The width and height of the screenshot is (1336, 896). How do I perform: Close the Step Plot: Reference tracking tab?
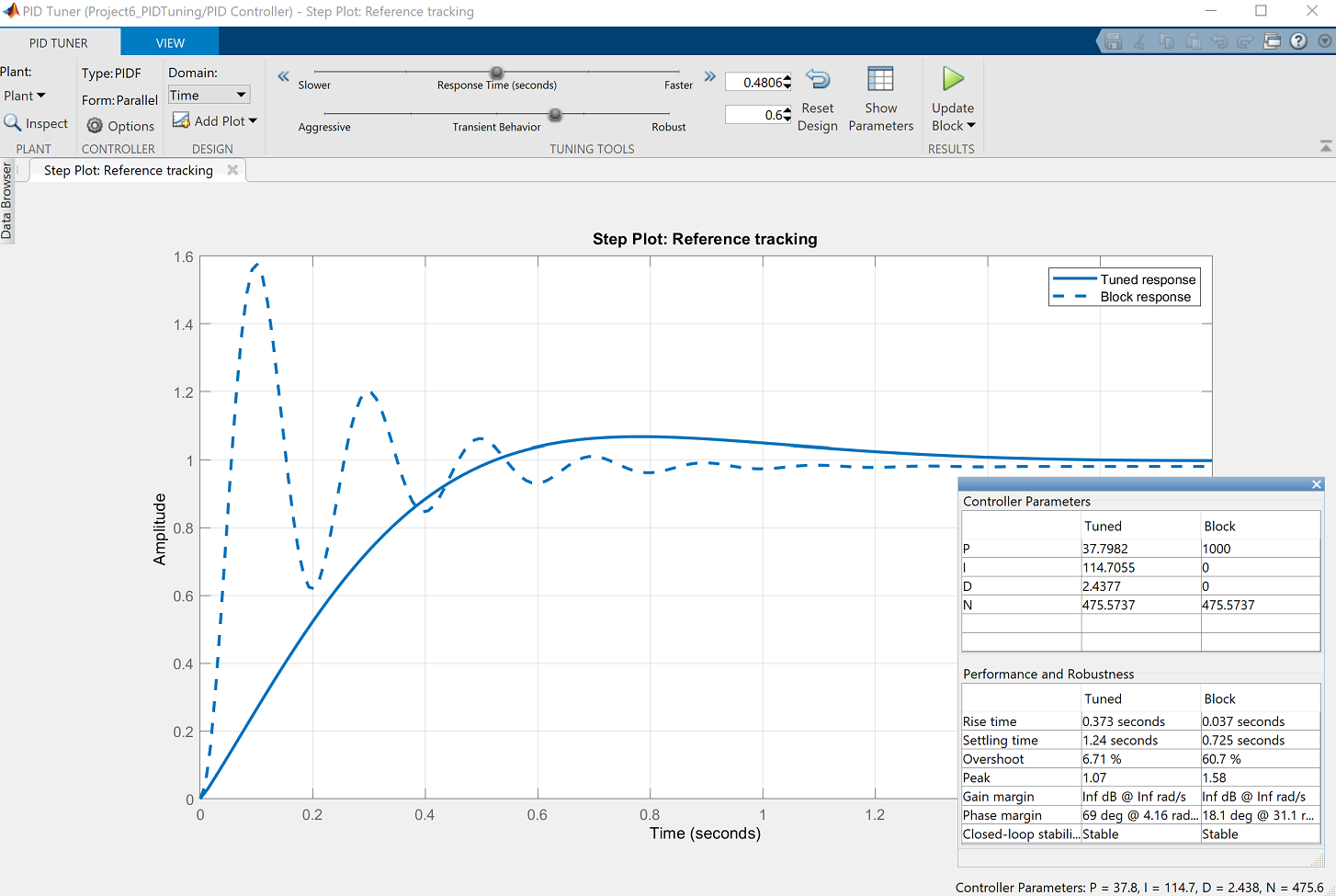[x=232, y=170]
